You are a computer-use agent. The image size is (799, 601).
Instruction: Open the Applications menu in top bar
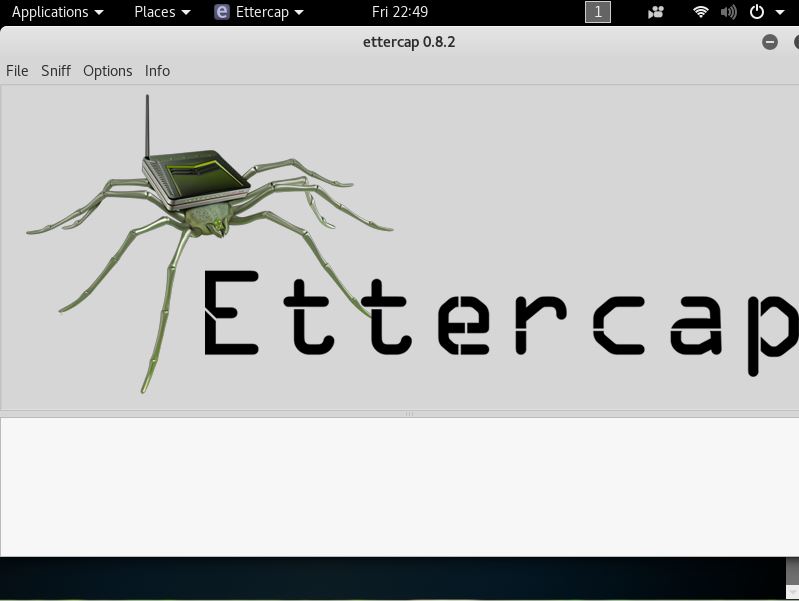tap(58, 12)
